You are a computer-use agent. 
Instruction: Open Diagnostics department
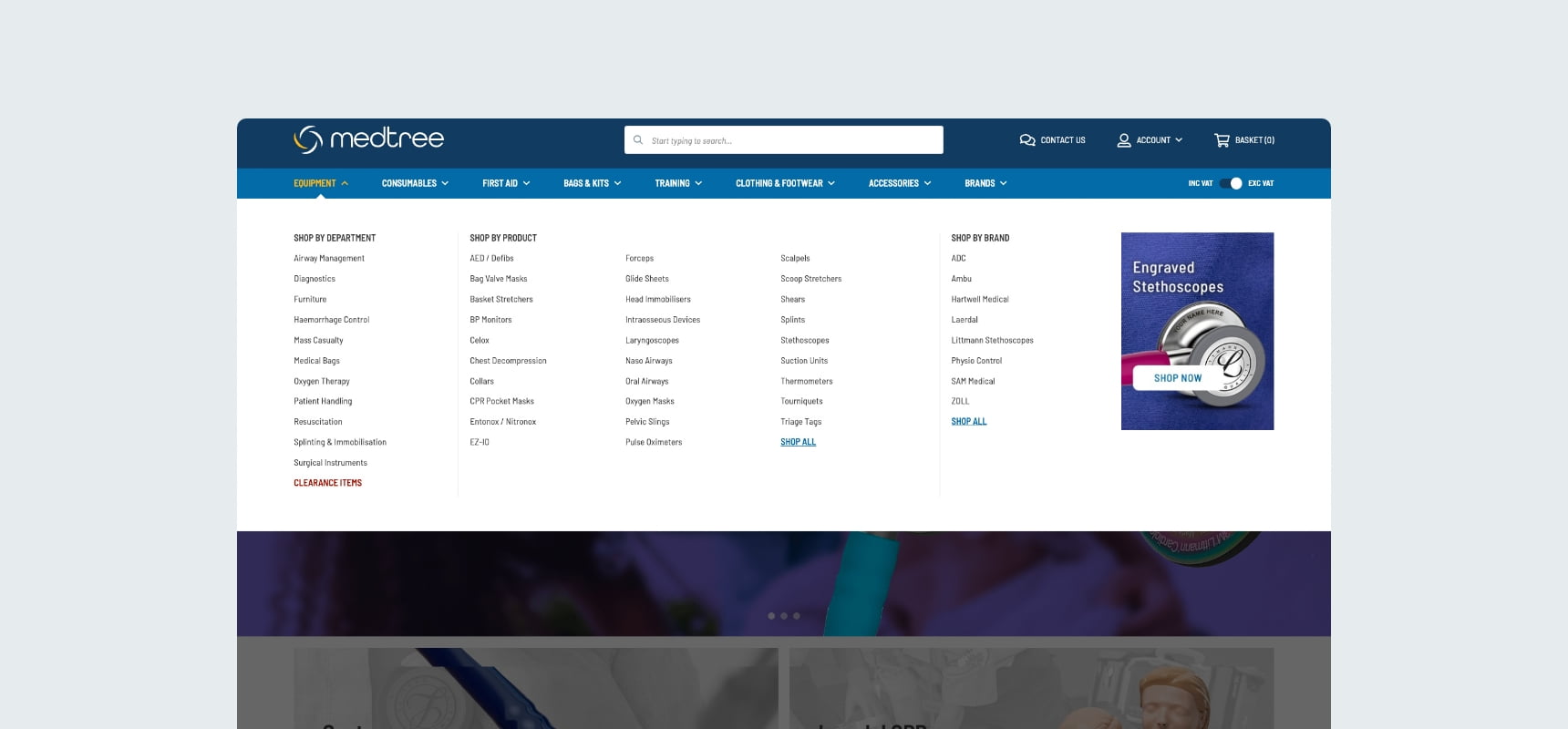[315, 279]
